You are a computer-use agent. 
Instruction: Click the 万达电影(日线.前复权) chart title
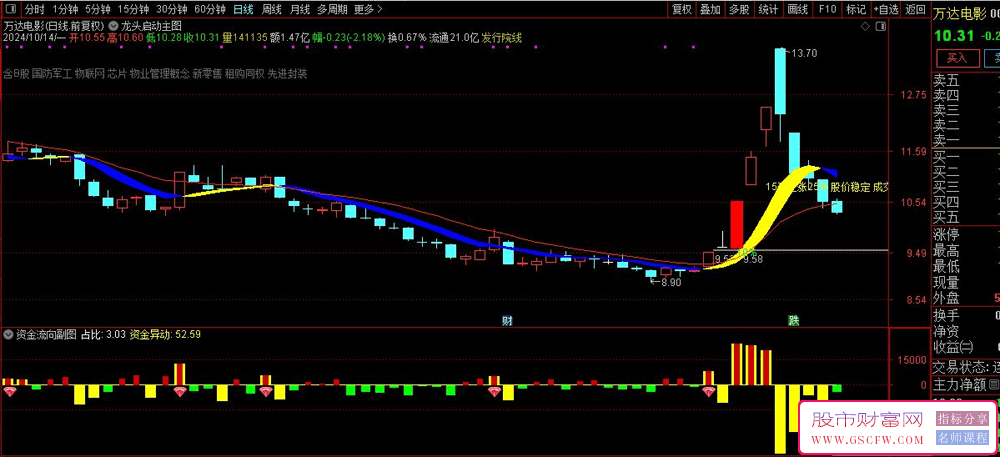(54, 26)
